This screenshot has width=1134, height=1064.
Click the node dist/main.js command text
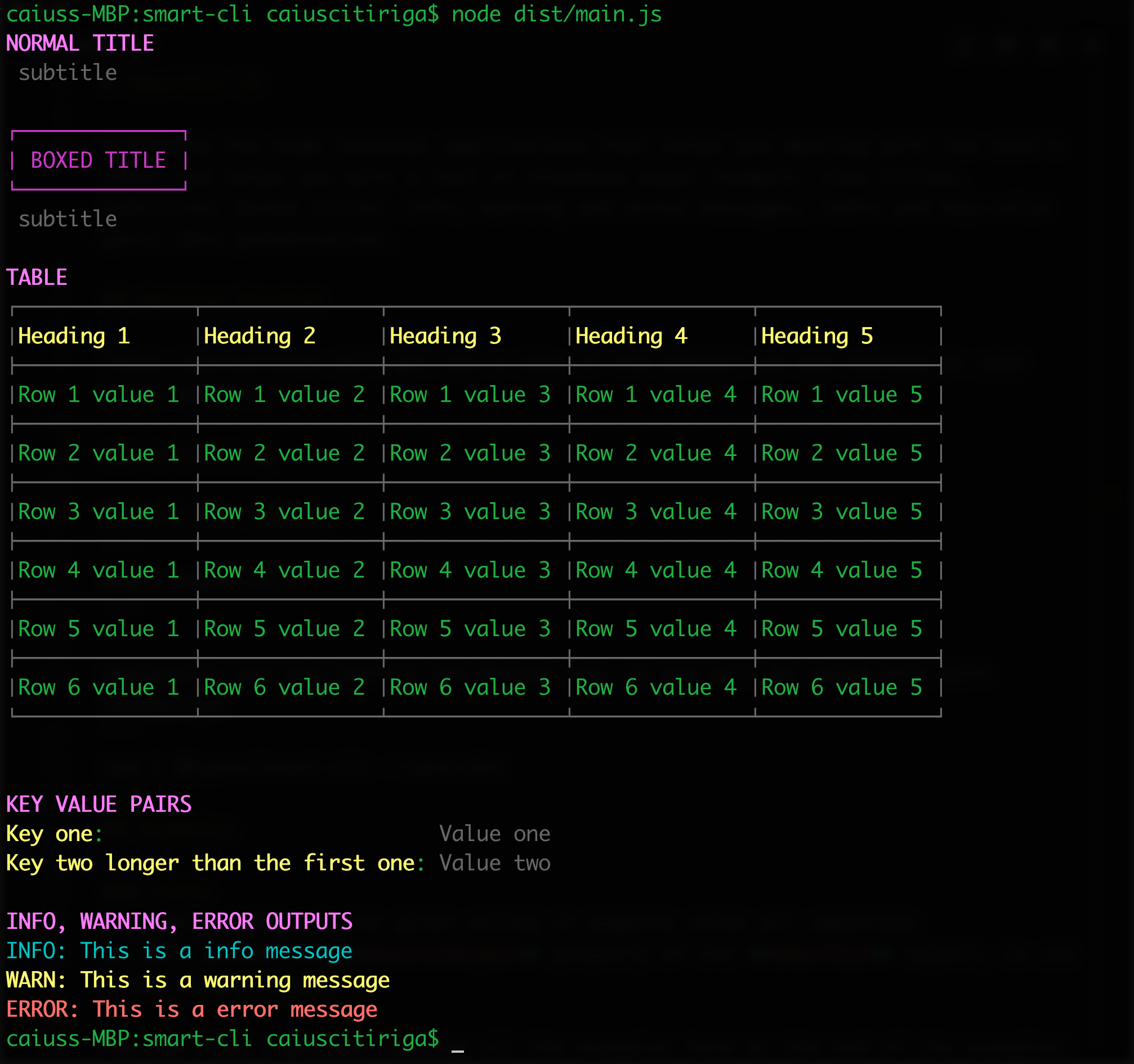[x=556, y=14]
